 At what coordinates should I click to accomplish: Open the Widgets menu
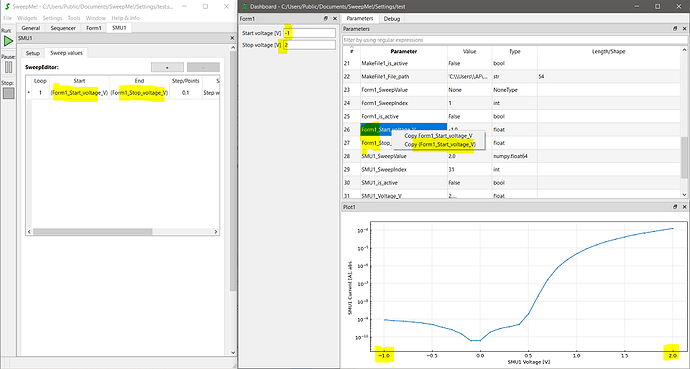[27, 18]
